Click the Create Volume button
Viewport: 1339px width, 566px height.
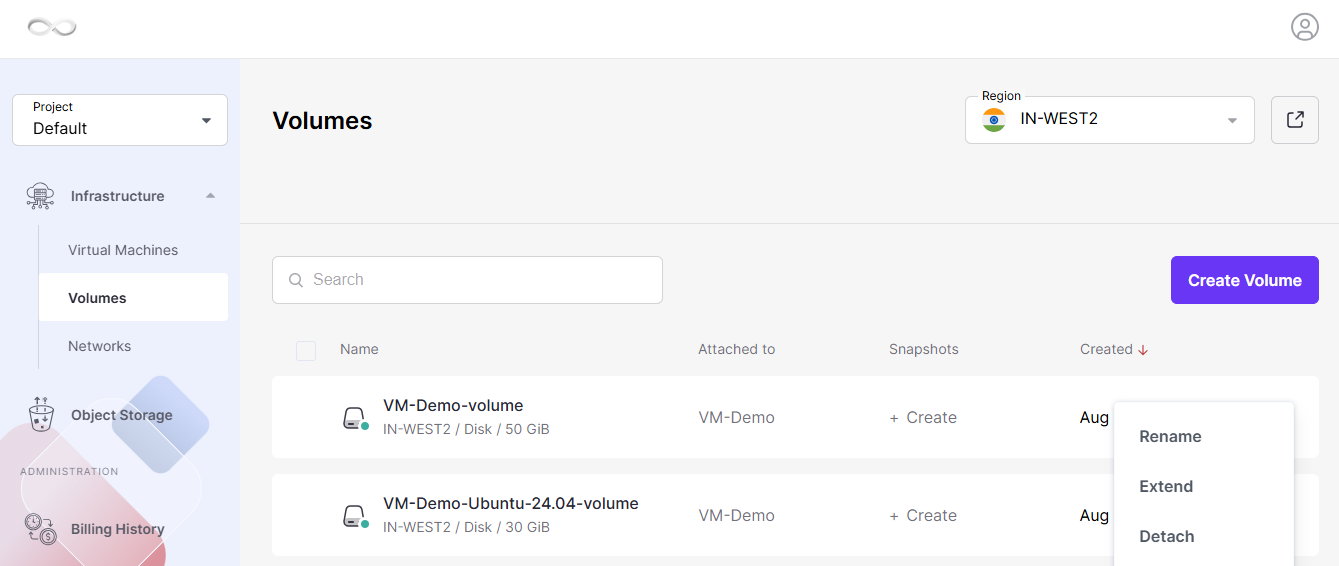click(1245, 280)
